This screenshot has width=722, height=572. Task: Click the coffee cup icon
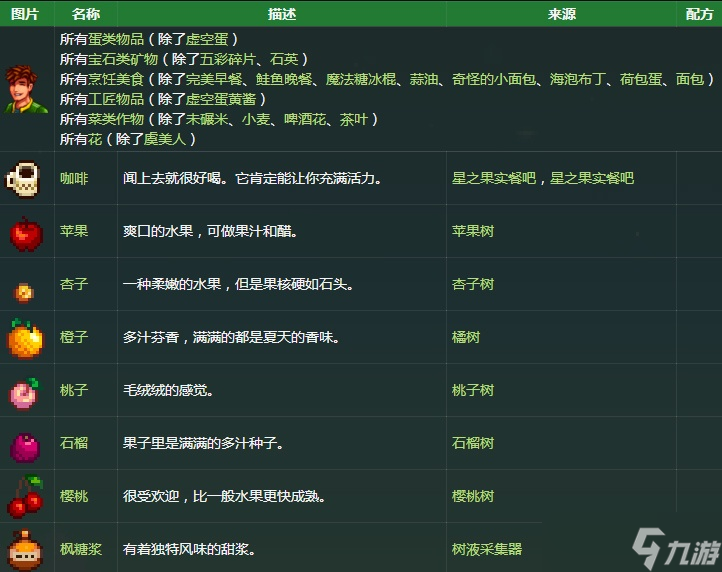pos(23,179)
